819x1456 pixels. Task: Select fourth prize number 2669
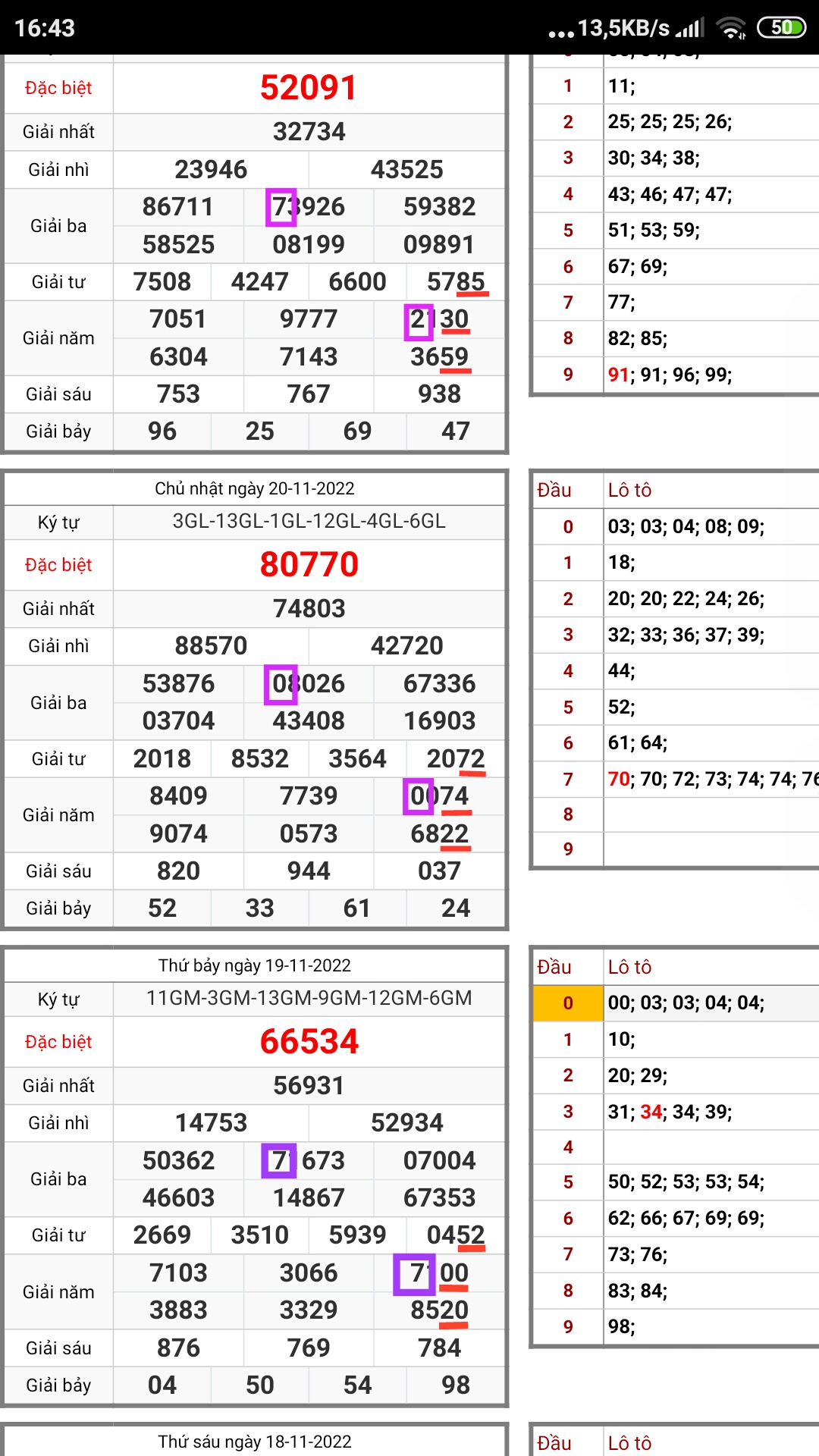point(162,1235)
